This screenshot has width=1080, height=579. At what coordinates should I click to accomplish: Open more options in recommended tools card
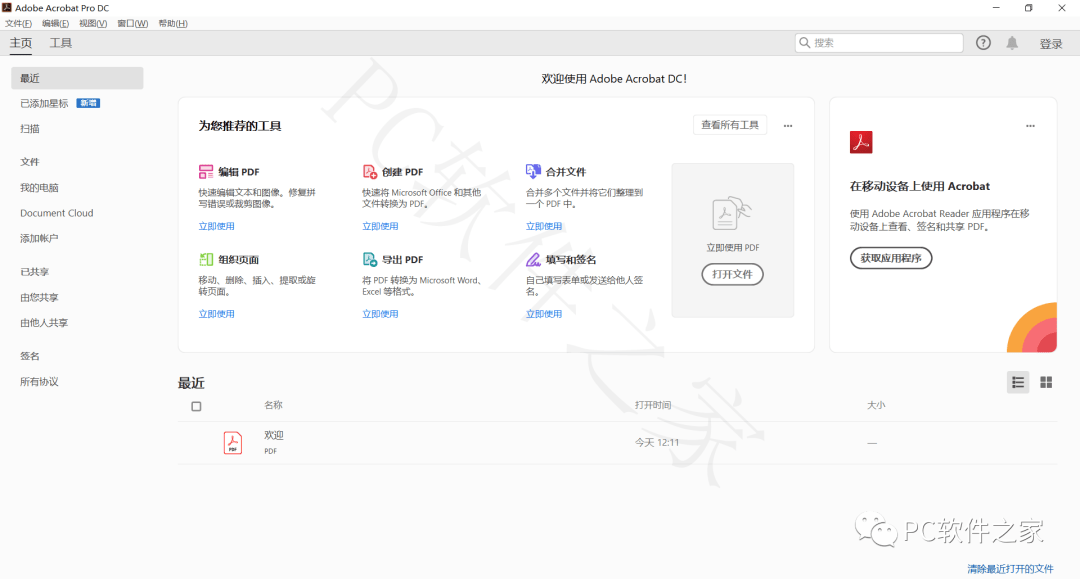788,126
